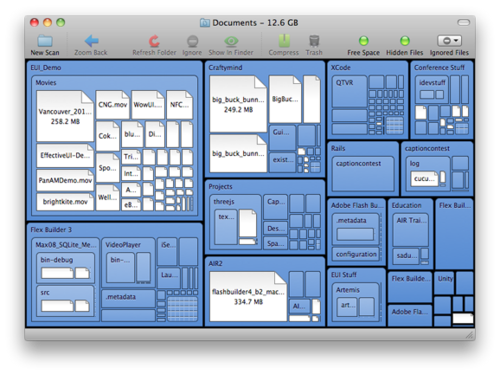Select the flashbuilder4_b2_mac 334.7 MB file
This screenshot has height=375, width=500.
point(248,296)
